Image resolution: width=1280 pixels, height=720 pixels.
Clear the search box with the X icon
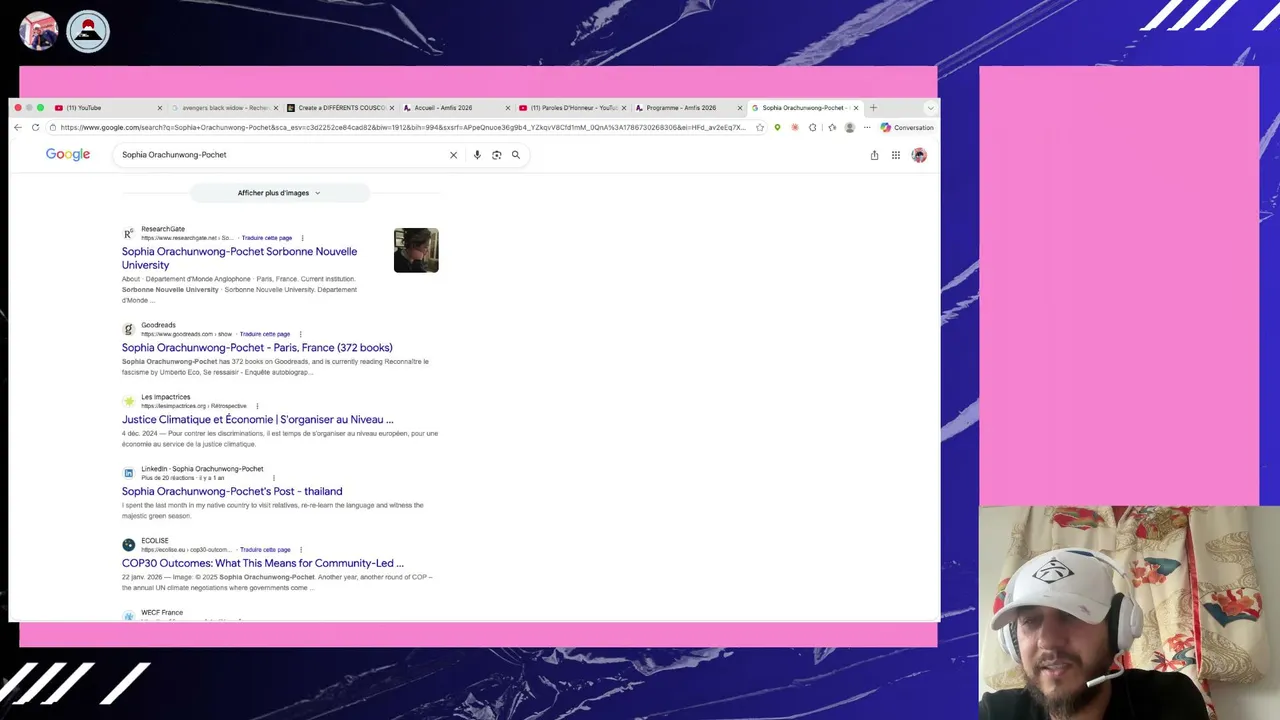click(x=453, y=155)
